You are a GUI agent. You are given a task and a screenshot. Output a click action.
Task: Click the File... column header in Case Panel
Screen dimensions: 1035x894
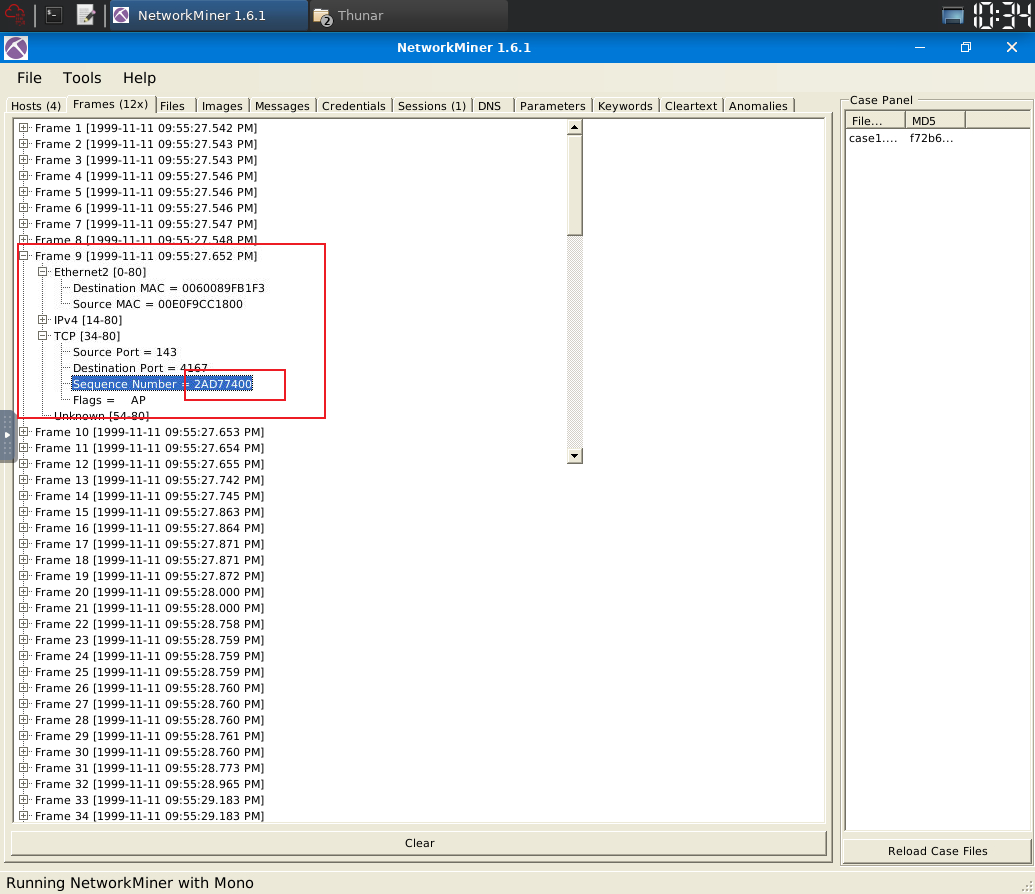[x=875, y=121]
